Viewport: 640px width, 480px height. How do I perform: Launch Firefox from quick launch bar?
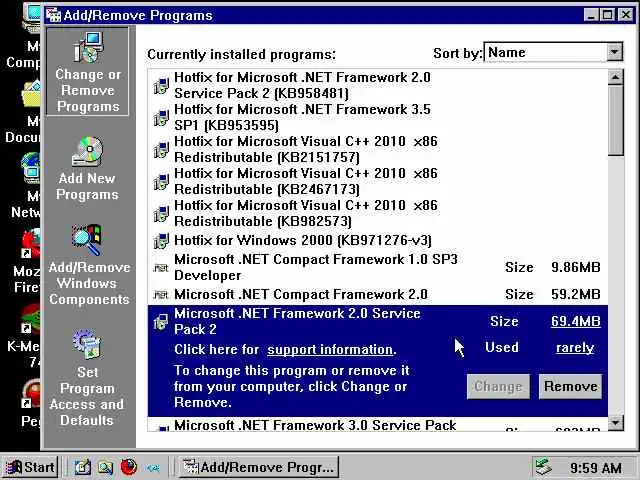129,466
